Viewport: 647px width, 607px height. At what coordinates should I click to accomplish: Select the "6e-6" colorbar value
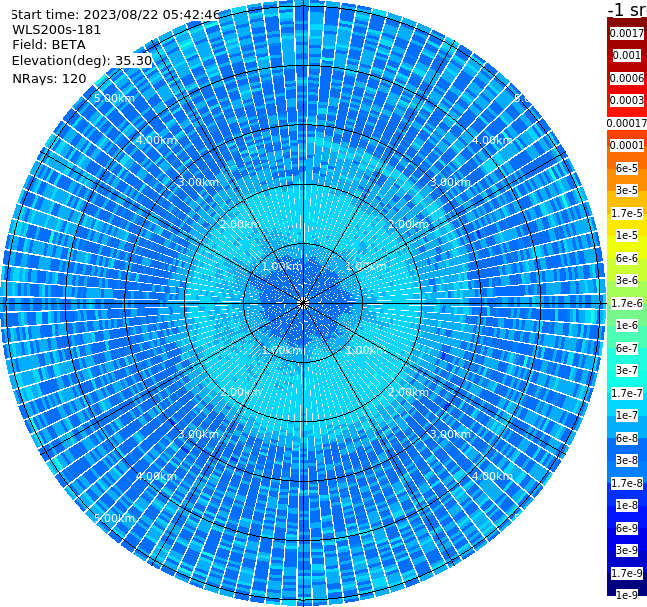627,258
